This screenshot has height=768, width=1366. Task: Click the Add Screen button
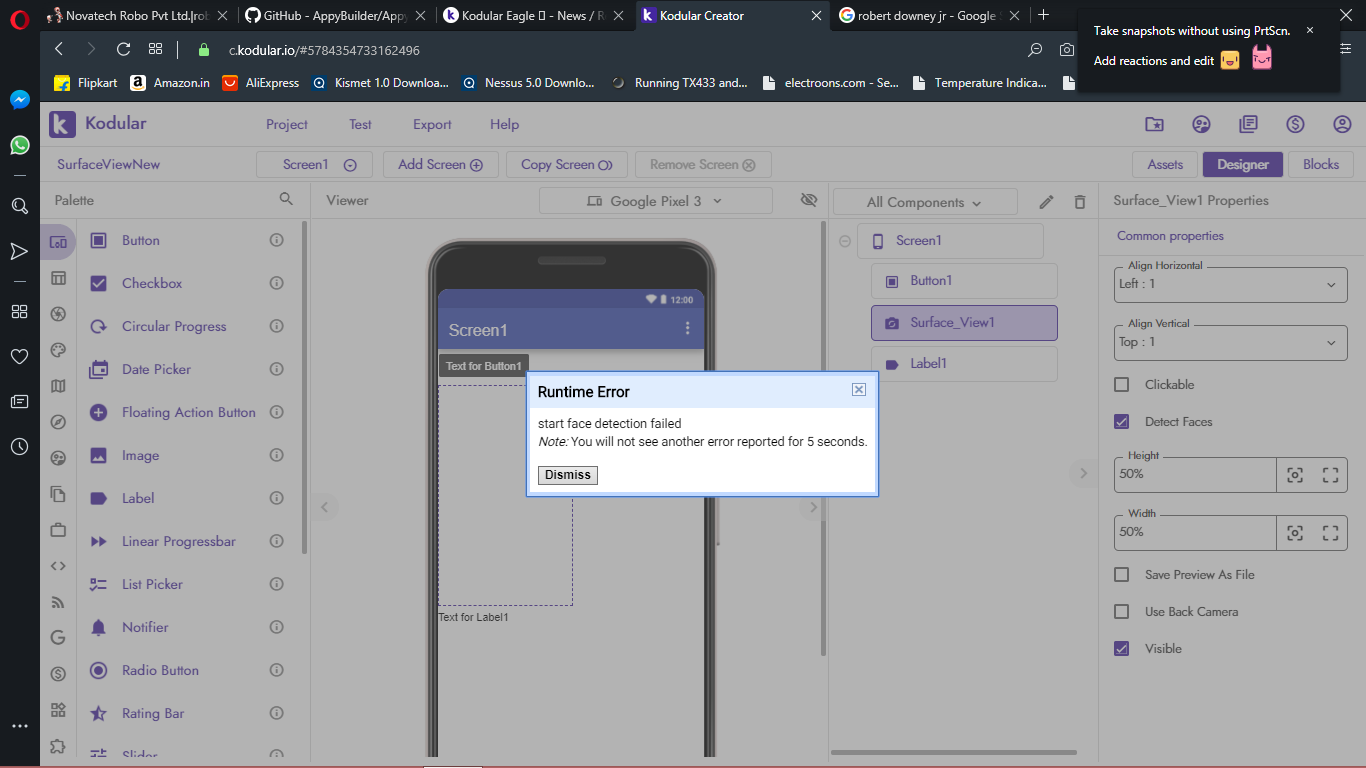[x=441, y=165]
